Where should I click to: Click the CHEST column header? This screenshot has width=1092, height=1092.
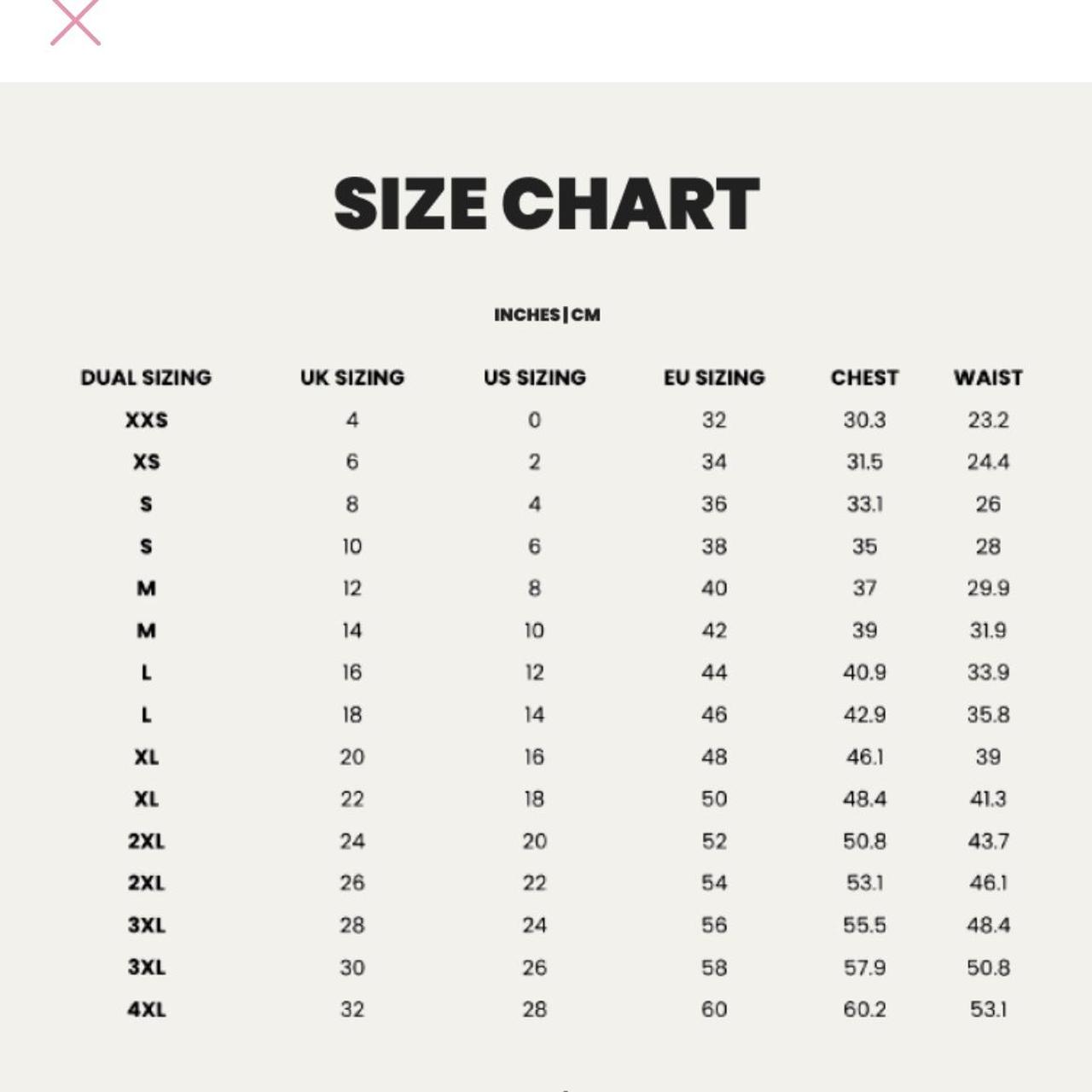point(864,377)
